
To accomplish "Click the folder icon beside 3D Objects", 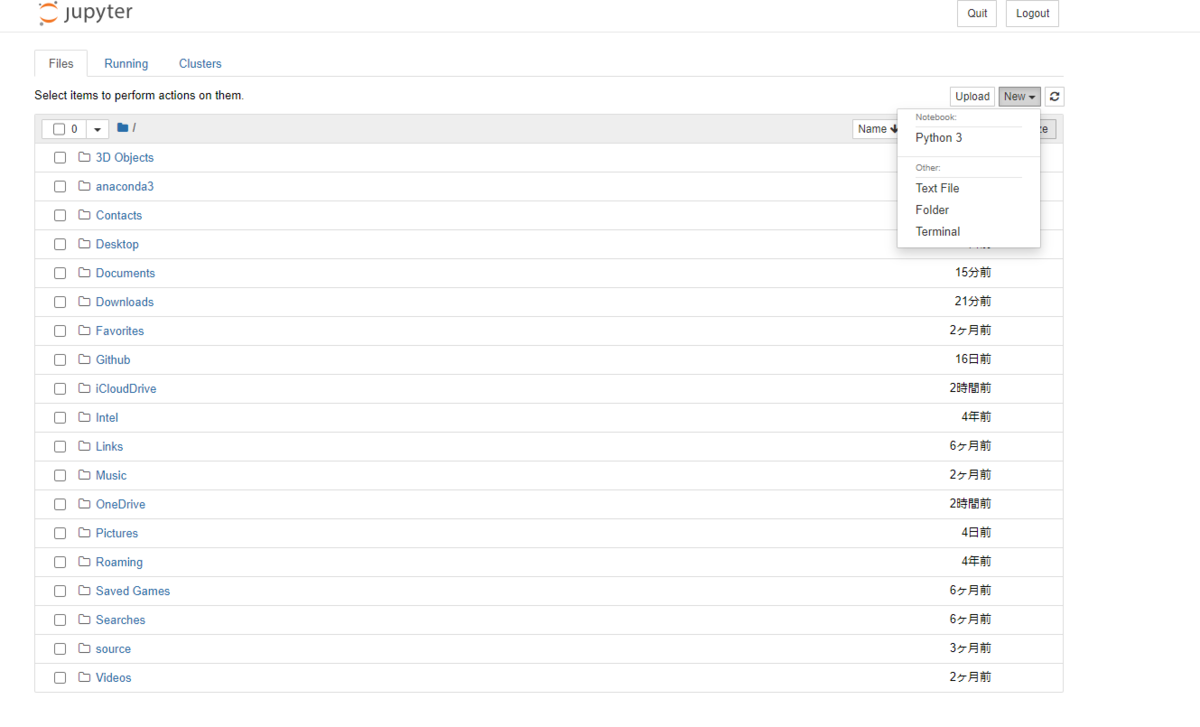I will coord(85,157).
